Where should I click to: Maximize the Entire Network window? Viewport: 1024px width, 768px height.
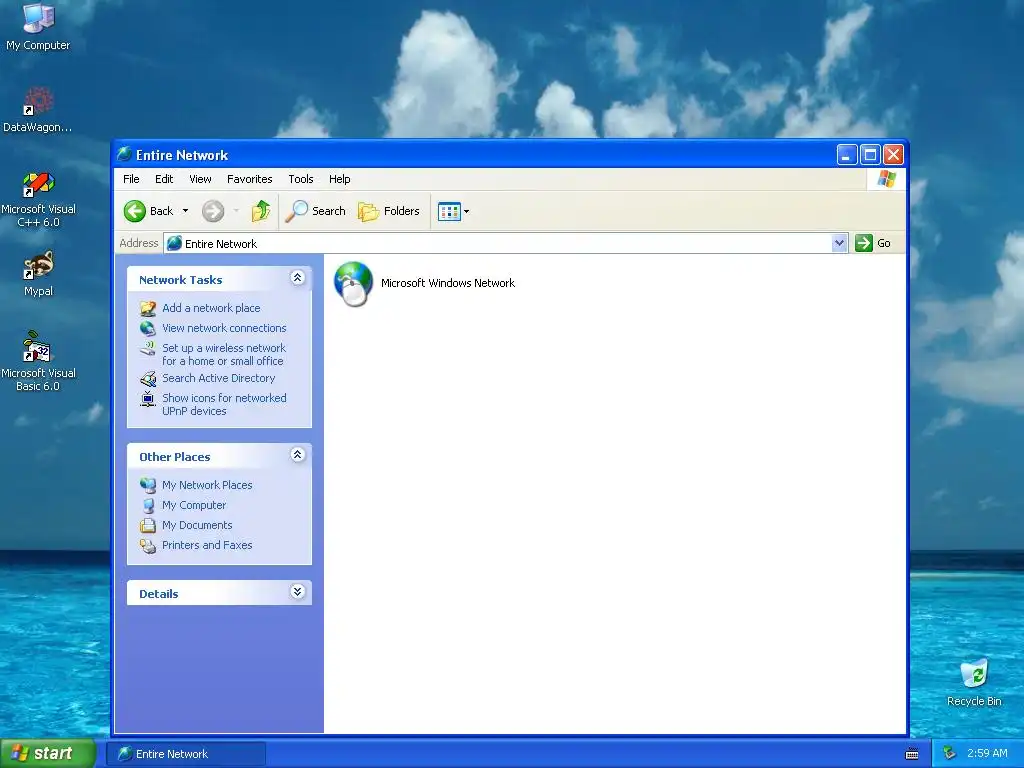[870, 155]
